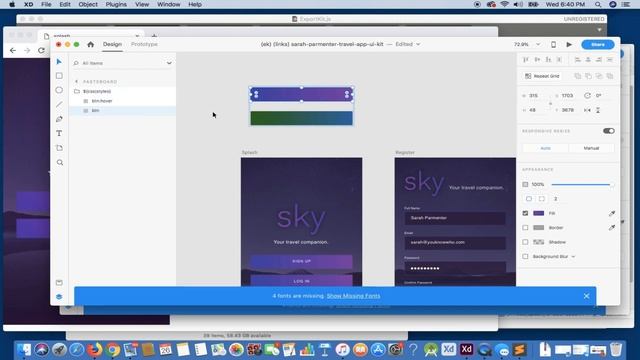Viewport: 640px width, 360px height.
Task: Open the Background Blur type dropdown
Action: click(x=573, y=257)
